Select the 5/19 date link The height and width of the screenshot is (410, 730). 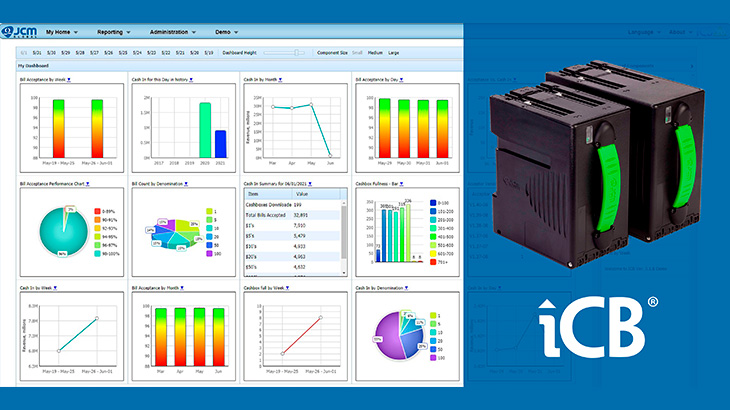click(208, 51)
